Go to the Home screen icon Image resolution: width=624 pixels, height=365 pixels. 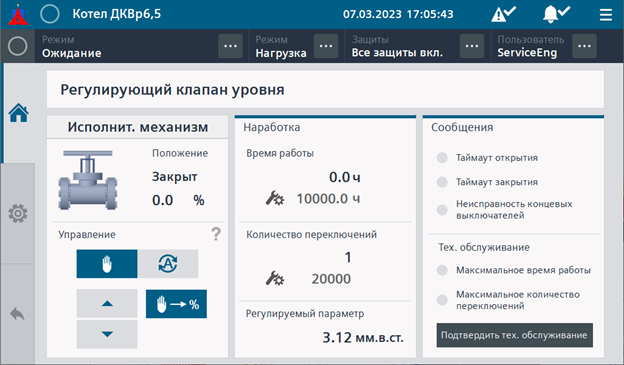pos(18,113)
